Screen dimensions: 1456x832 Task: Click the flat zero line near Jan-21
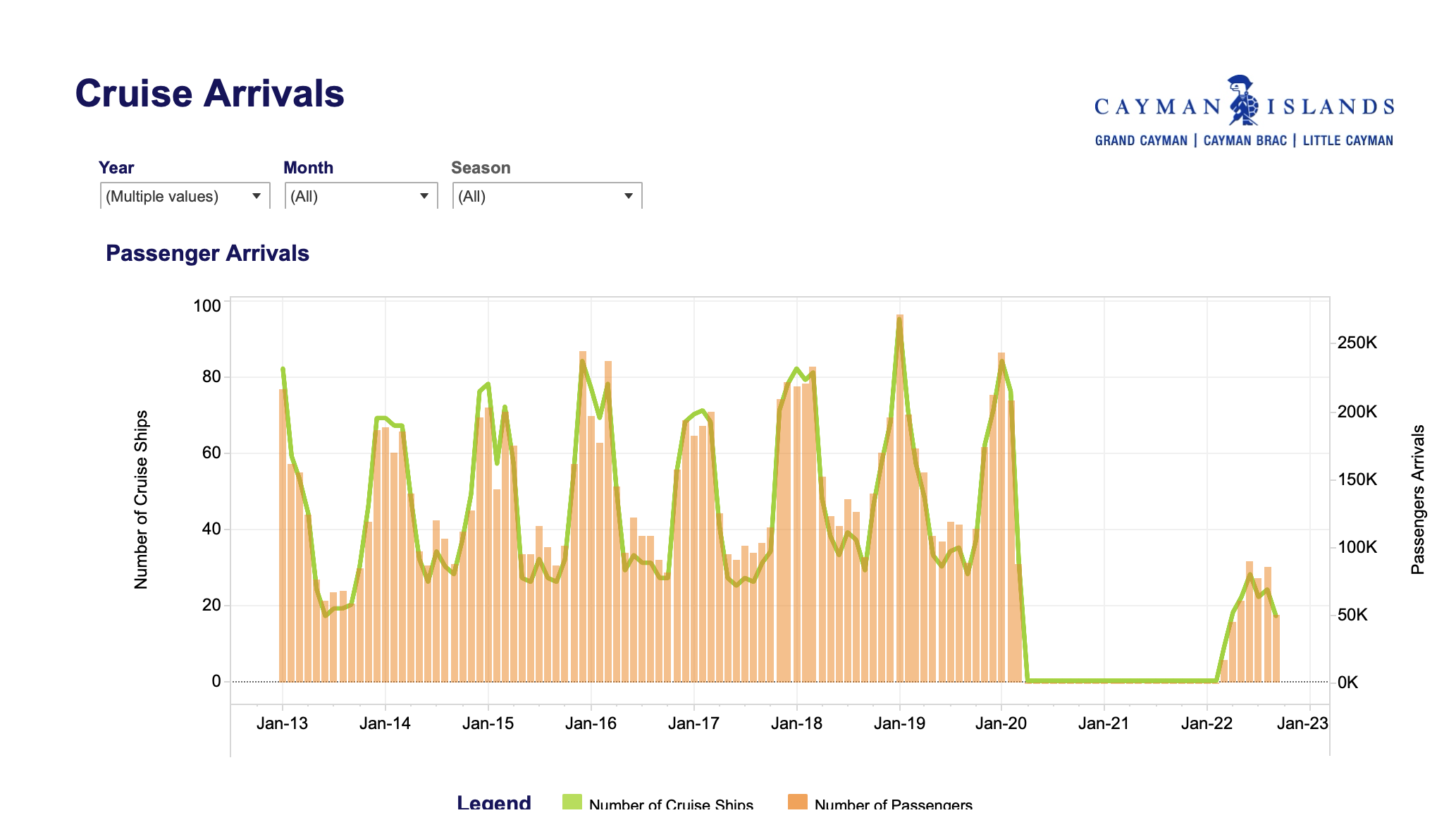tap(1104, 681)
